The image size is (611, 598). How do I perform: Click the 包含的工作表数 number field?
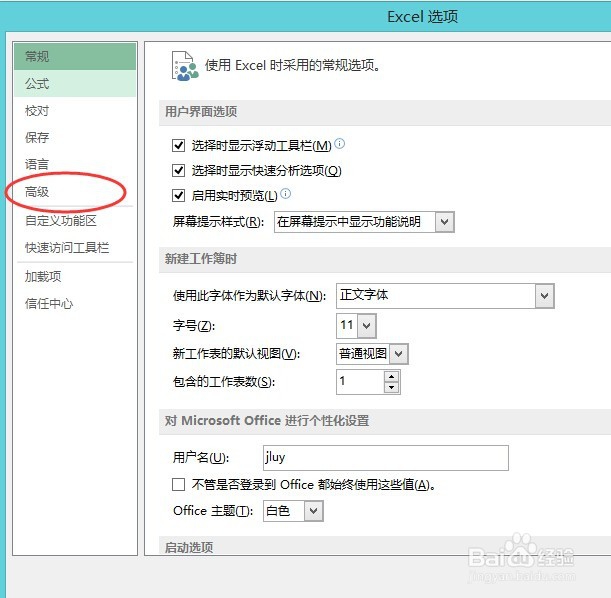360,382
